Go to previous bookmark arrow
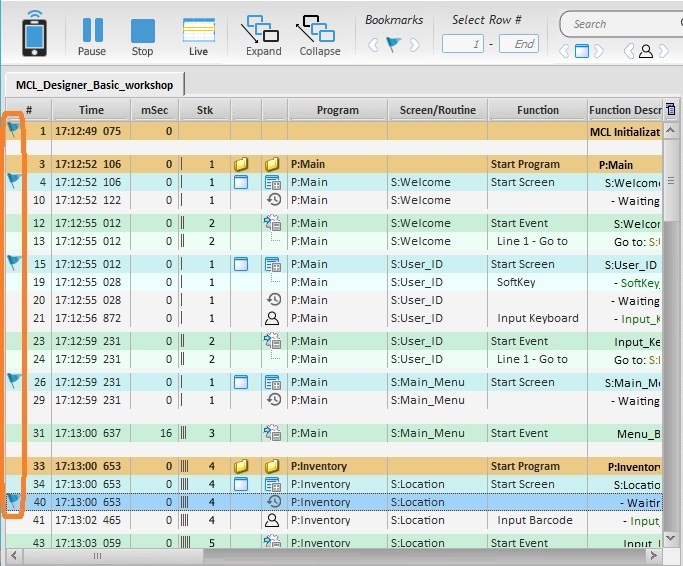The image size is (683, 566). (374, 44)
